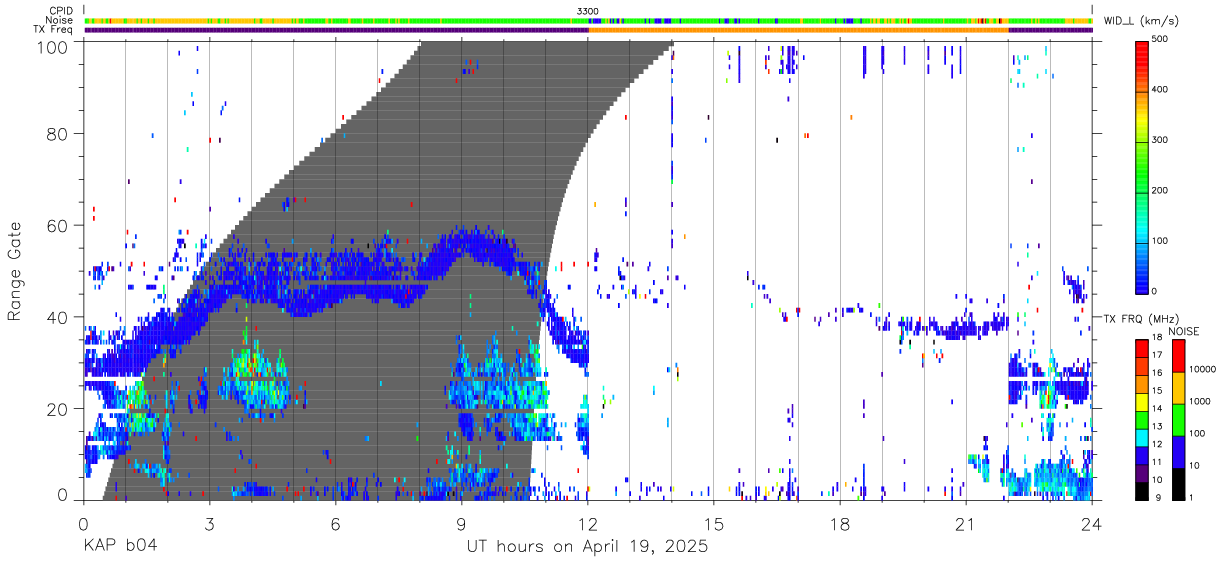Click the 500 tick on the width colorbar

(1160, 39)
